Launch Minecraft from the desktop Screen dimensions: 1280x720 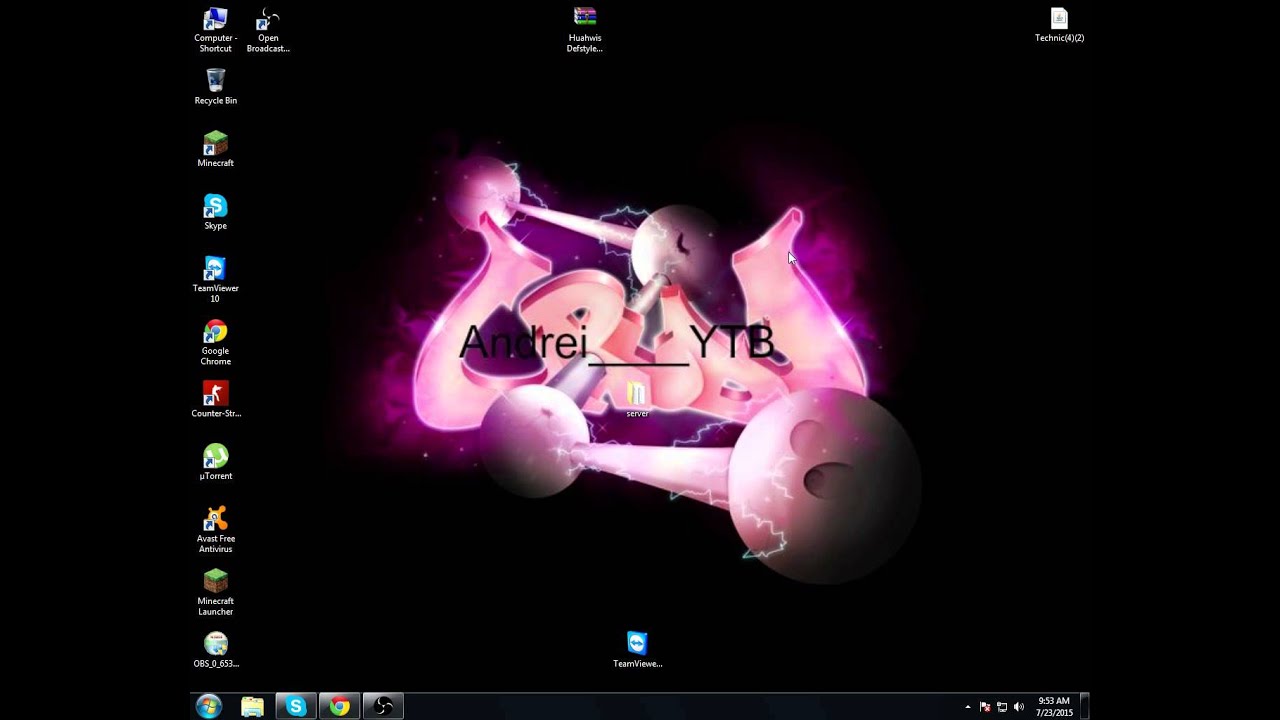click(x=215, y=149)
